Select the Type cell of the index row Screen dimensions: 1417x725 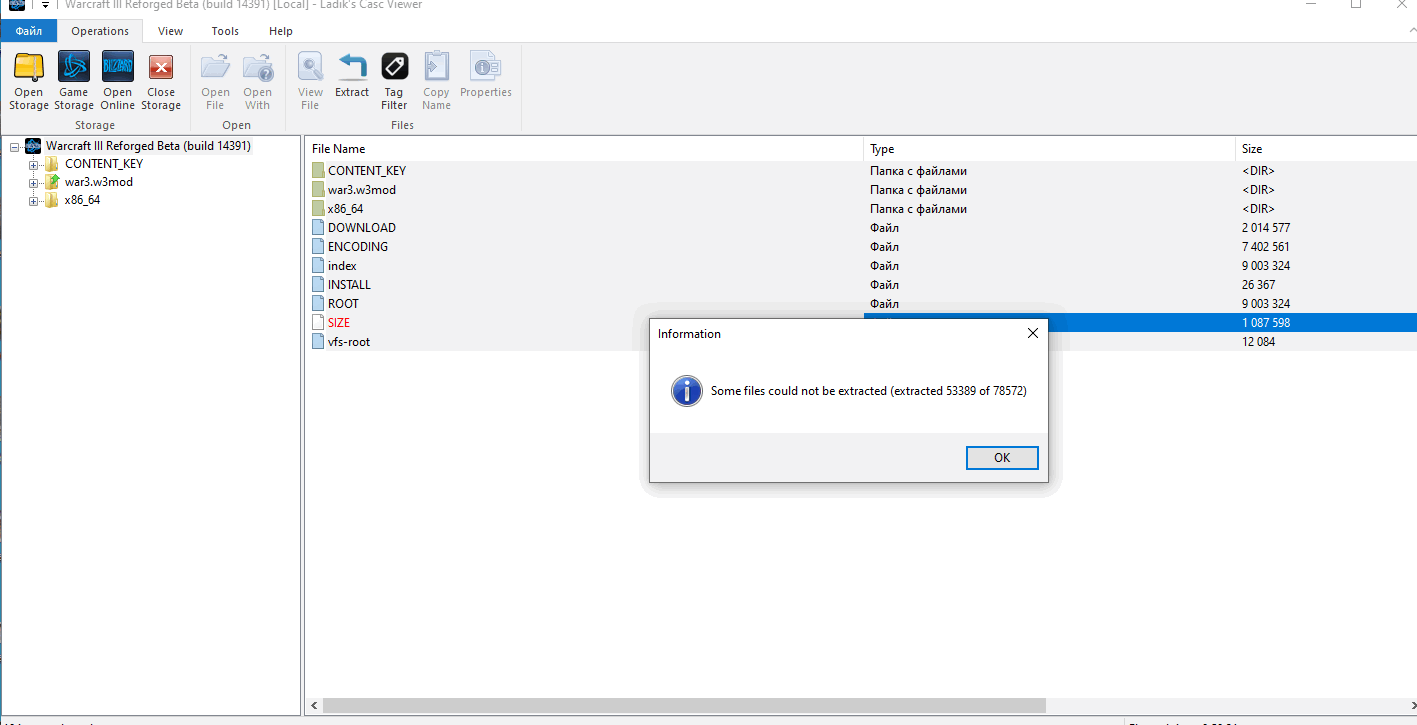tap(884, 265)
